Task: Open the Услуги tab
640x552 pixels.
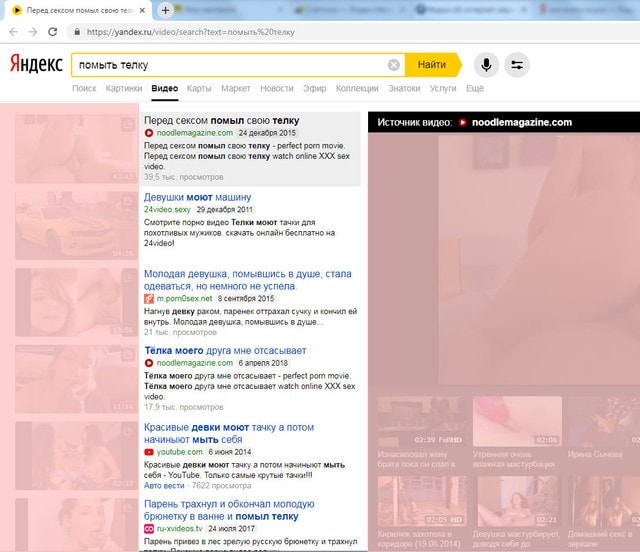Action: (x=443, y=89)
